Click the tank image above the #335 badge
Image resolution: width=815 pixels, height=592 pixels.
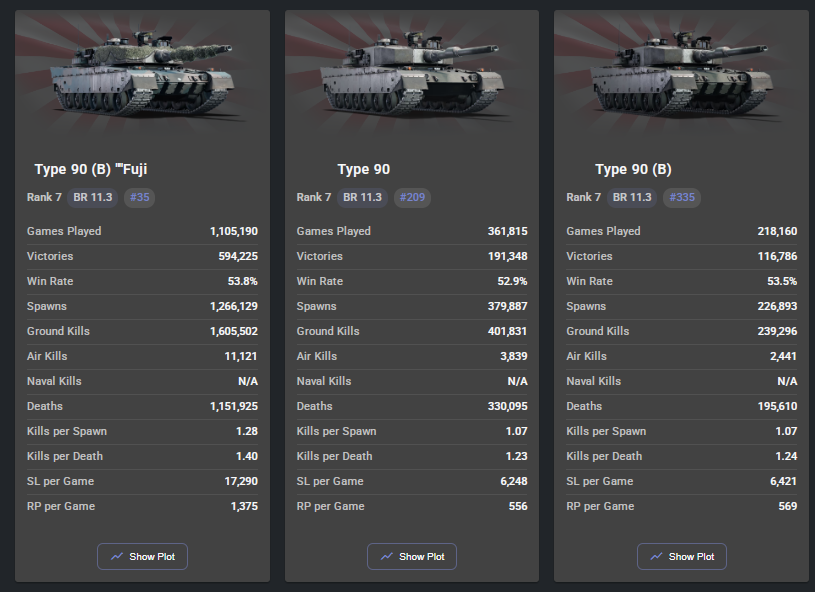click(x=682, y=73)
